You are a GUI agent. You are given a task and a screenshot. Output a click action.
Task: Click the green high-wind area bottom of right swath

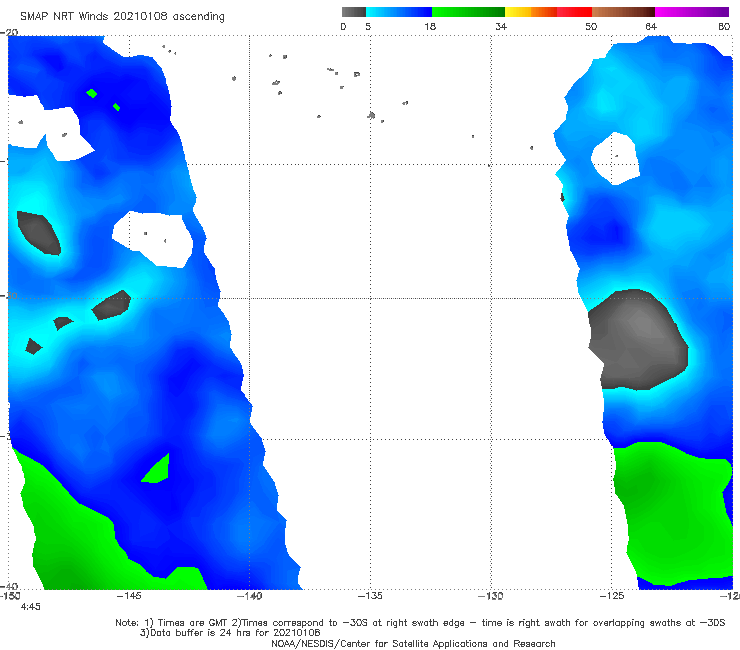(x=673, y=512)
